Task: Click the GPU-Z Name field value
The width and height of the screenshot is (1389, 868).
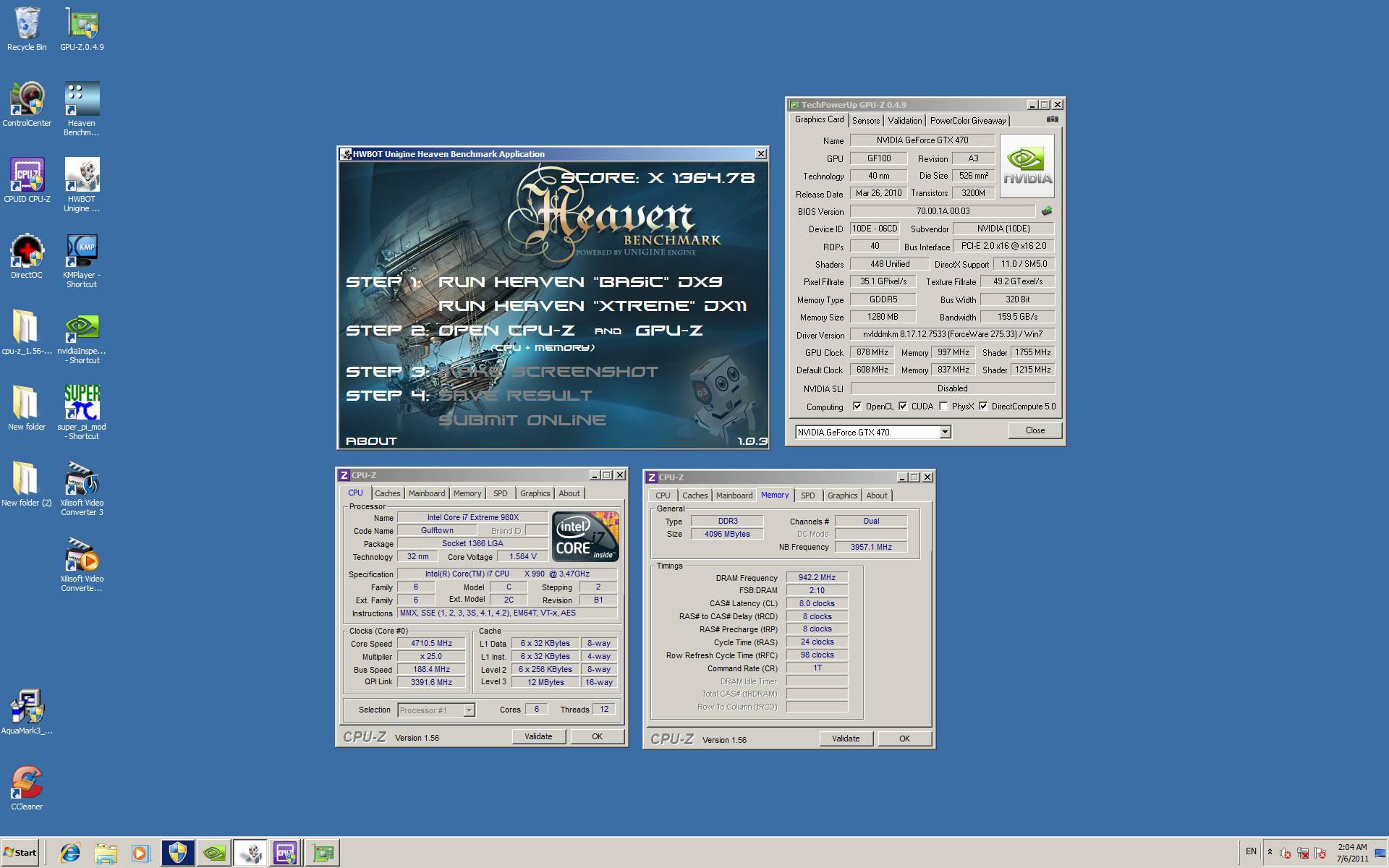Action: (x=922, y=140)
